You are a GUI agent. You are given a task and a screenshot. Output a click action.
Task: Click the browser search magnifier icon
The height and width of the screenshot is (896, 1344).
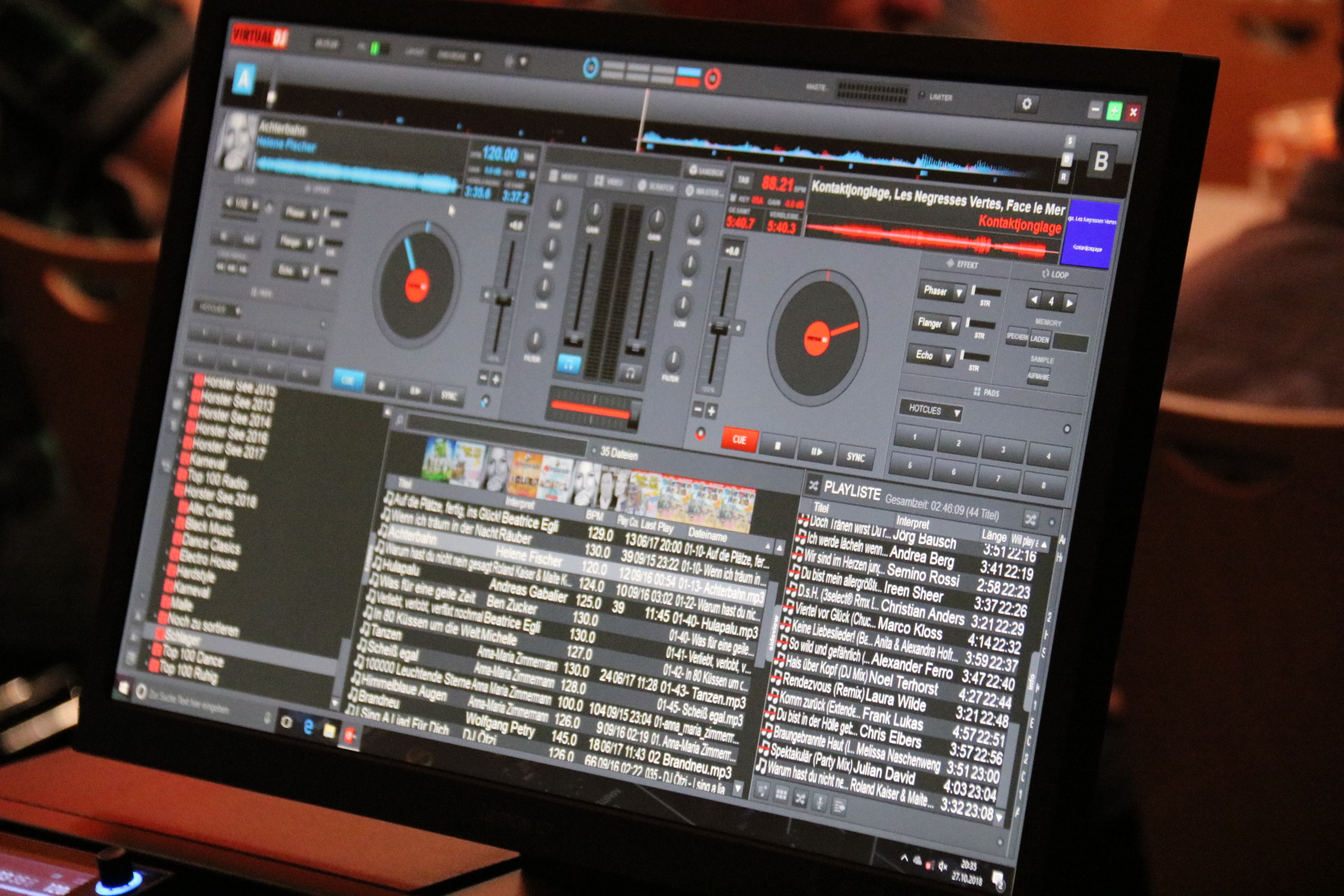point(398,420)
